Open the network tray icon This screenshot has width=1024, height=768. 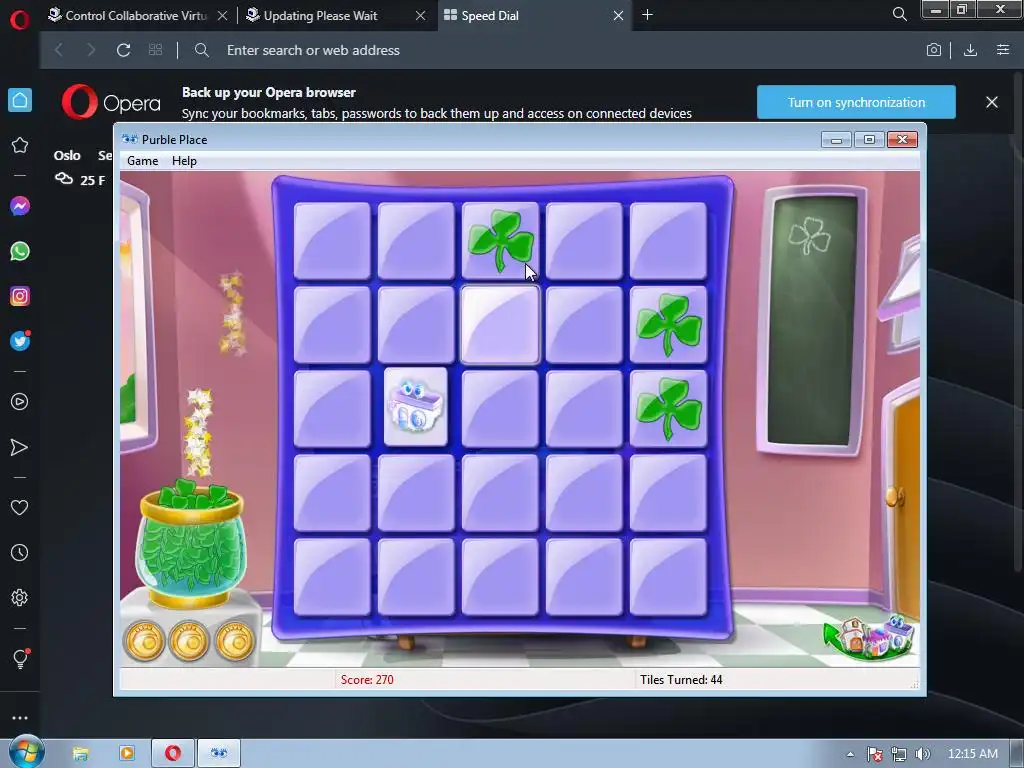pyautogui.click(x=899, y=754)
